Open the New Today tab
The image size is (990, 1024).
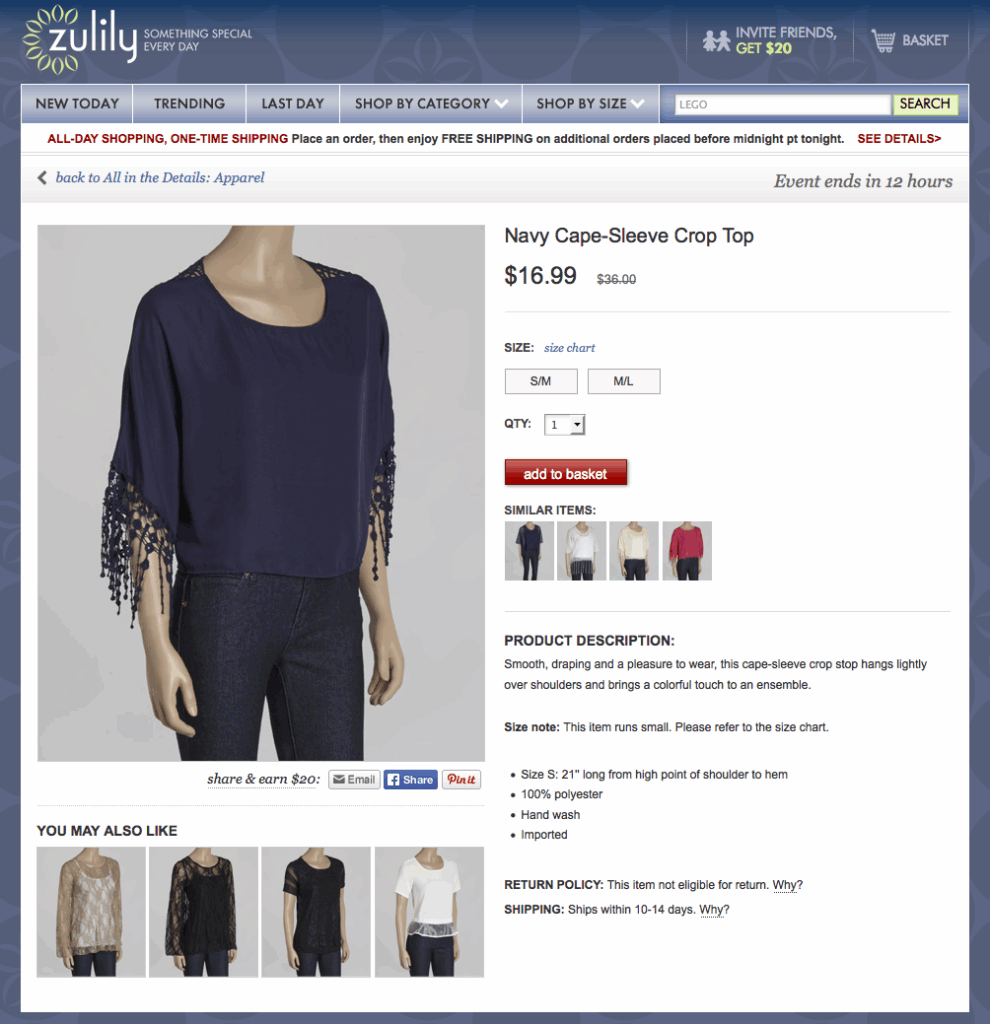(x=77, y=104)
